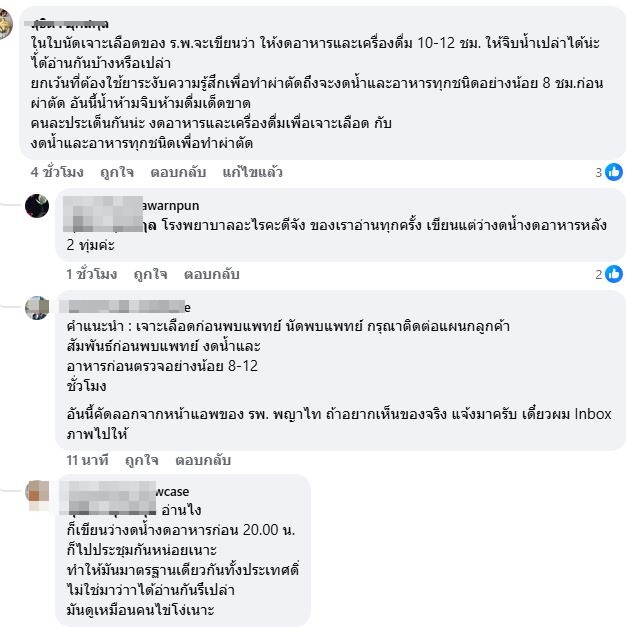Open the 11 นาที timestamp link
The width and height of the screenshot is (626, 627).
click(87, 460)
